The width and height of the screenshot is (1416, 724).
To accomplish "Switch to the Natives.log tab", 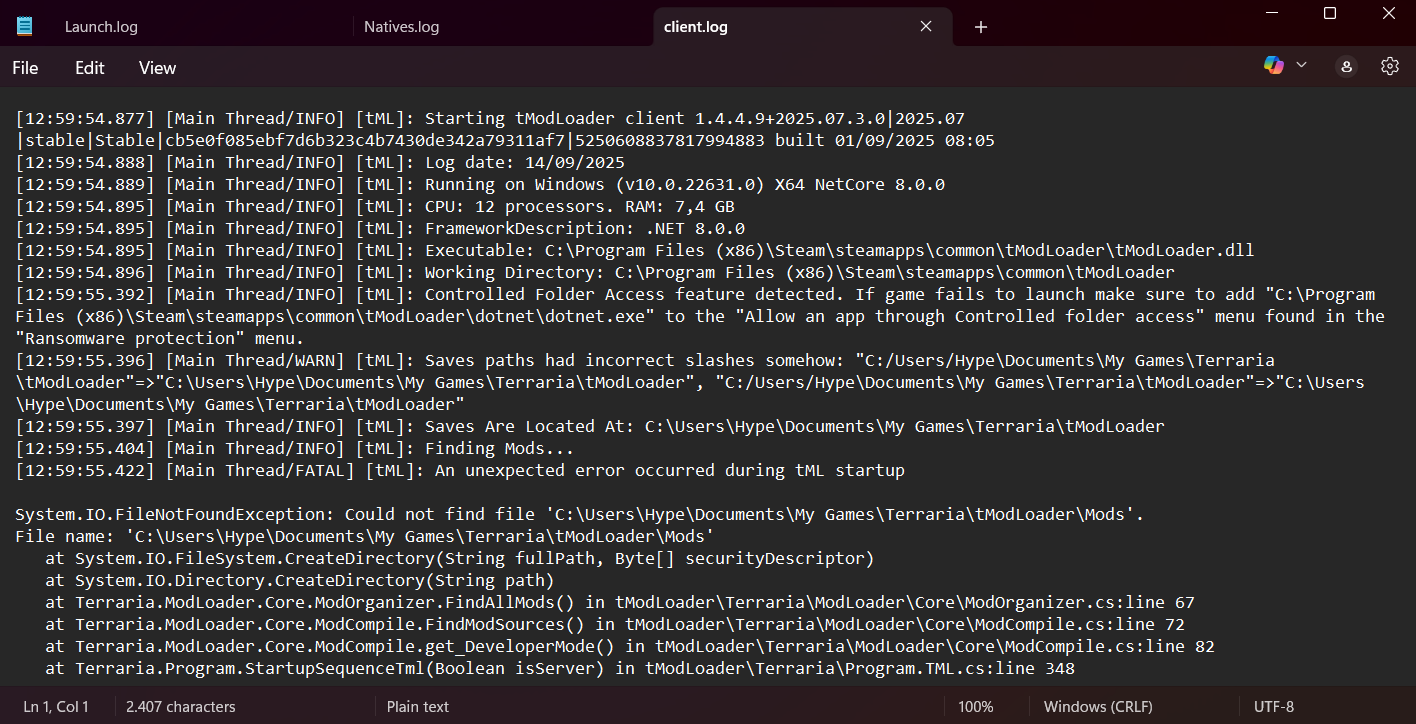I will point(401,27).
